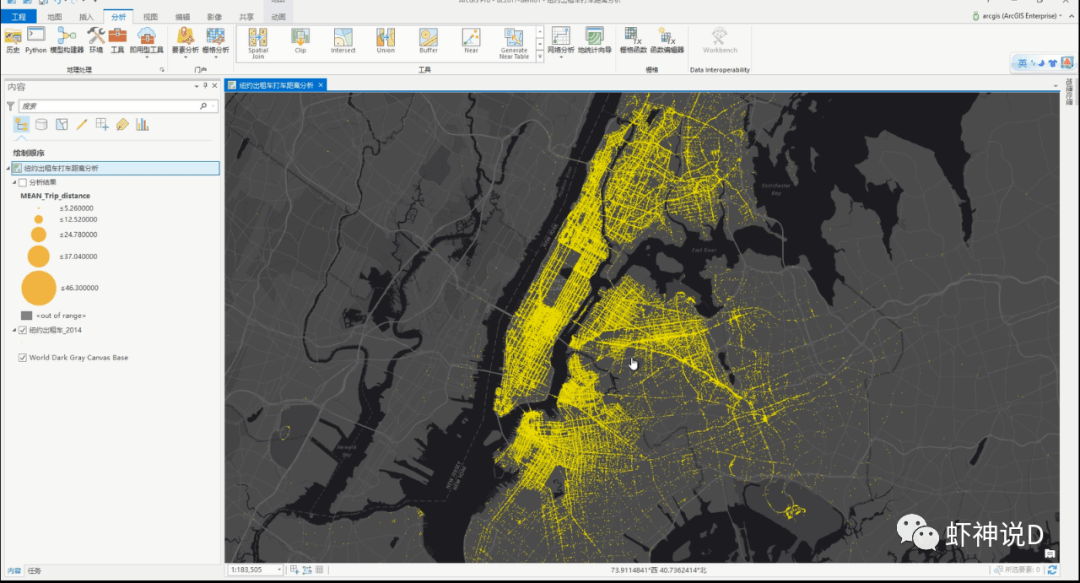The width and height of the screenshot is (1080, 583).
Task: Click the Workbench icon
Action: click(720, 40)
